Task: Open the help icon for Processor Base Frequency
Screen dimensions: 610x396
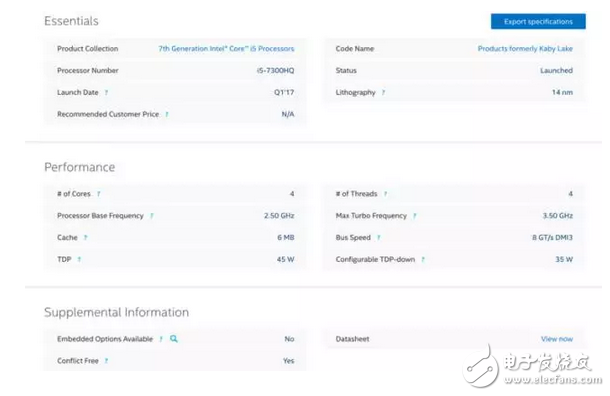Action: point(151,216)
